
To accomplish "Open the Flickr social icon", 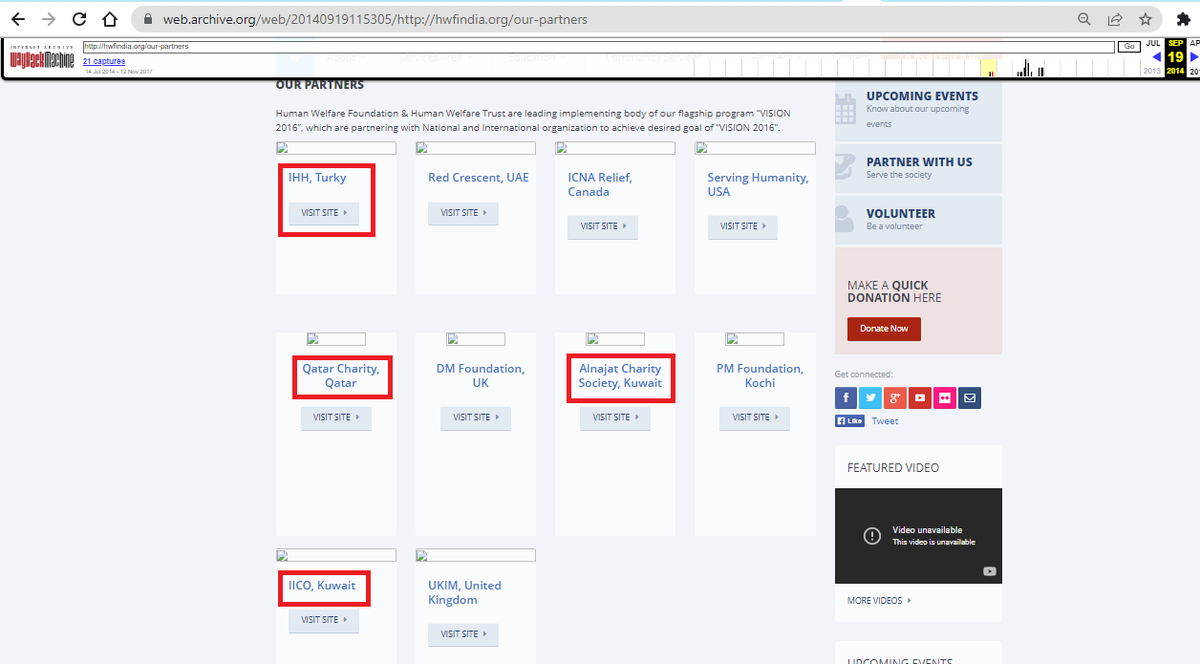I will tap(945, 398).
